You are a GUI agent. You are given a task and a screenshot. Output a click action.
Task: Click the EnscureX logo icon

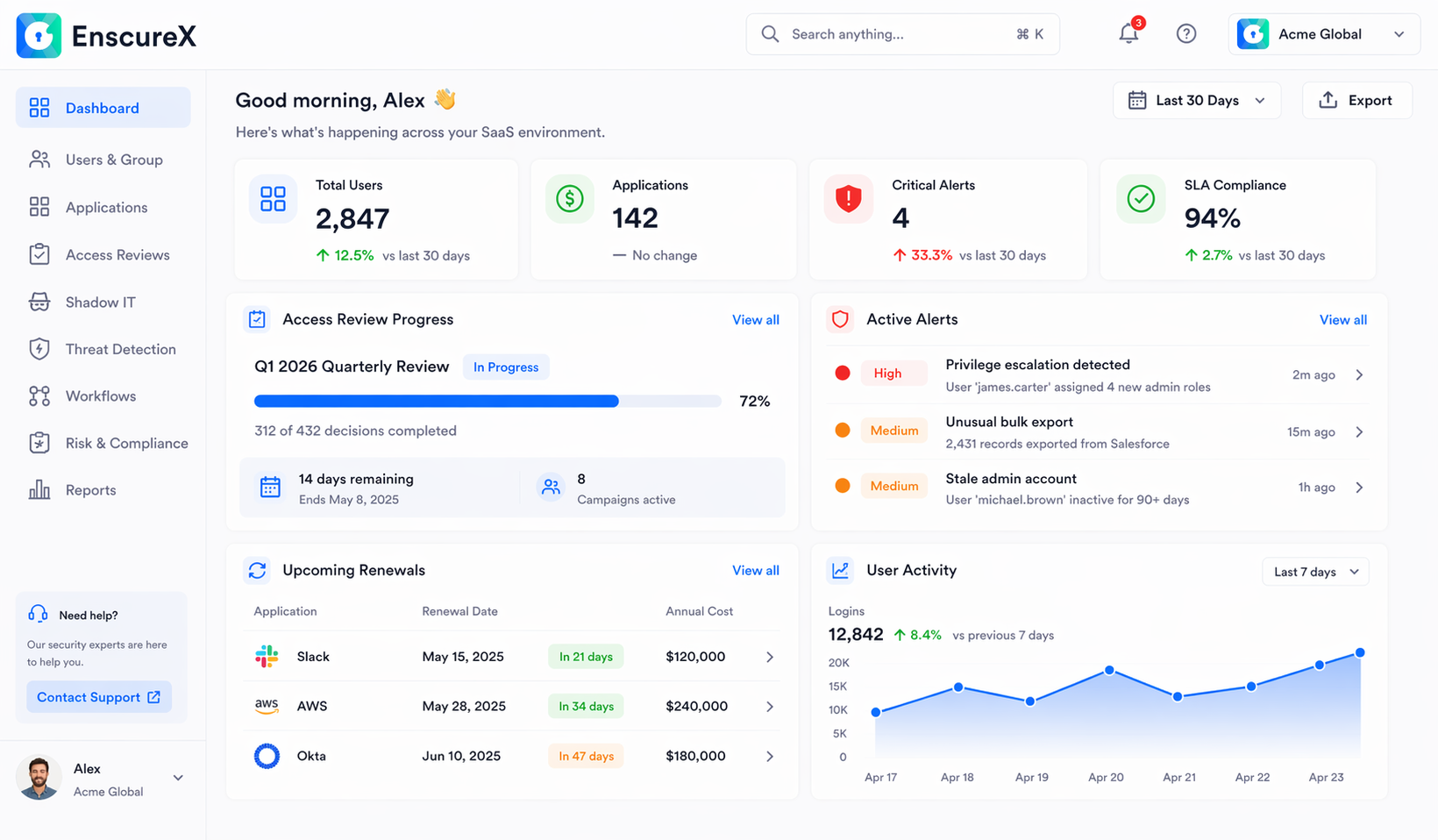(x=39, y=35)
